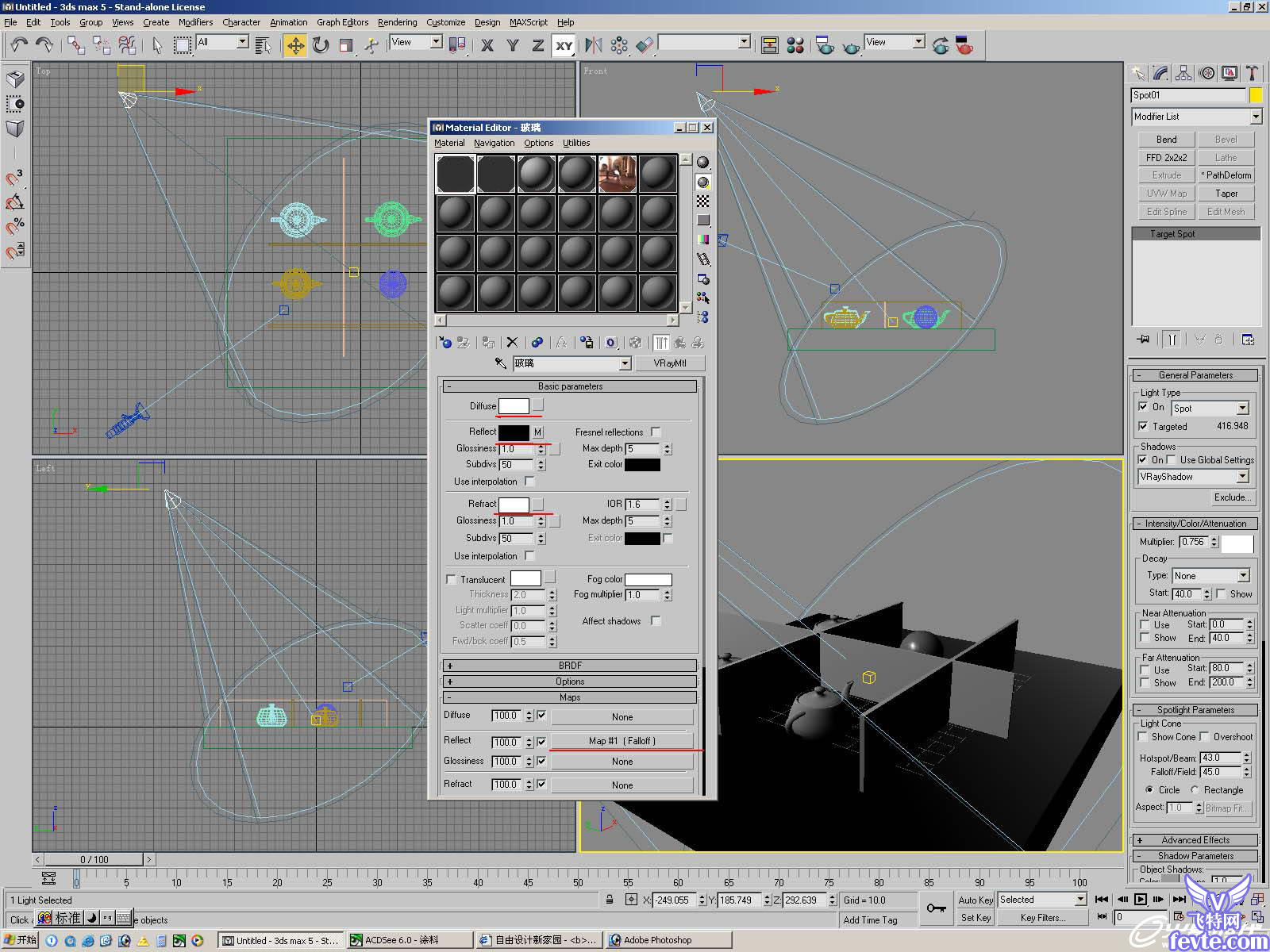Image resolution: width=1270 pixels, height=952 pixels.
Task: Open the Modify command panel tab
Action: pyautogui.click(x=1160, y=73)
